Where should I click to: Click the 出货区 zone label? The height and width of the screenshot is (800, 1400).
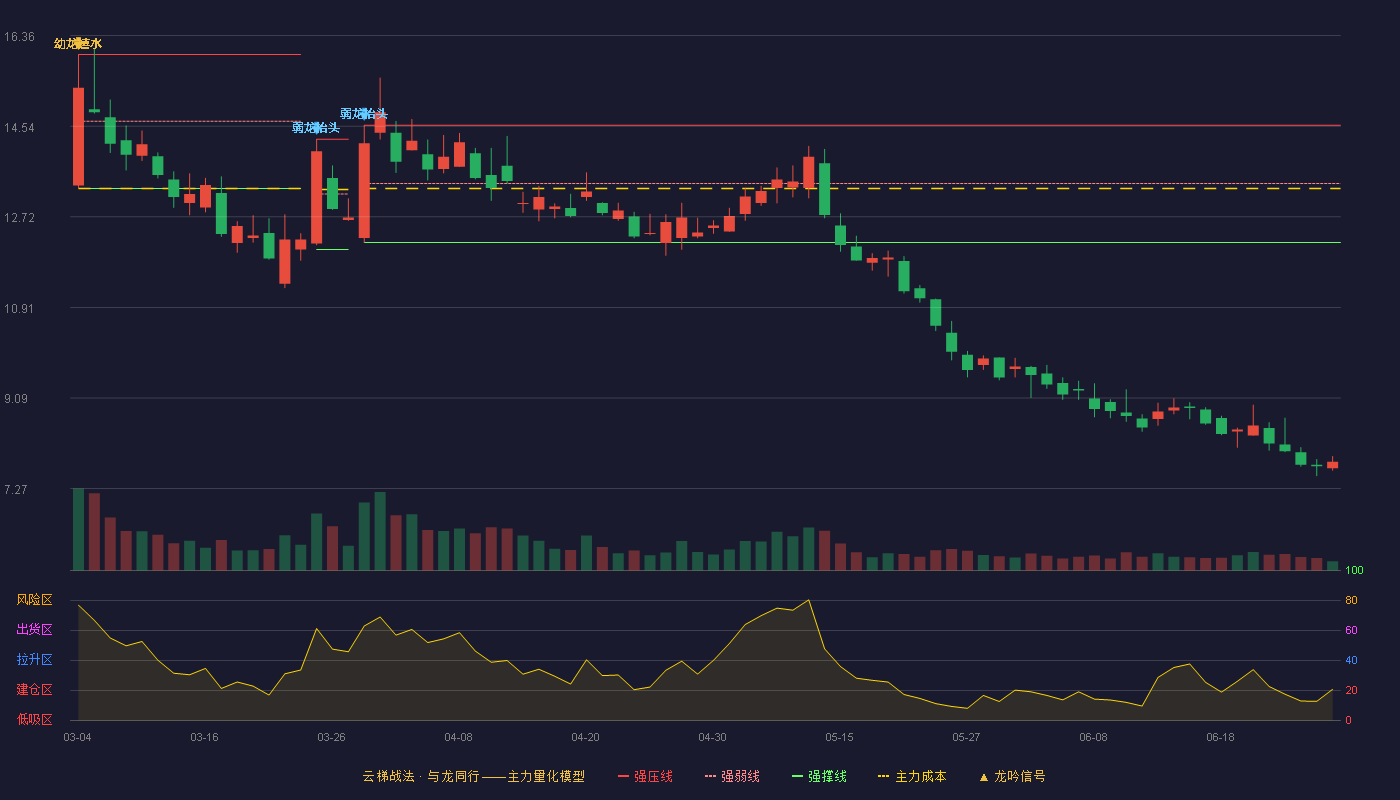tap(34, 630)
